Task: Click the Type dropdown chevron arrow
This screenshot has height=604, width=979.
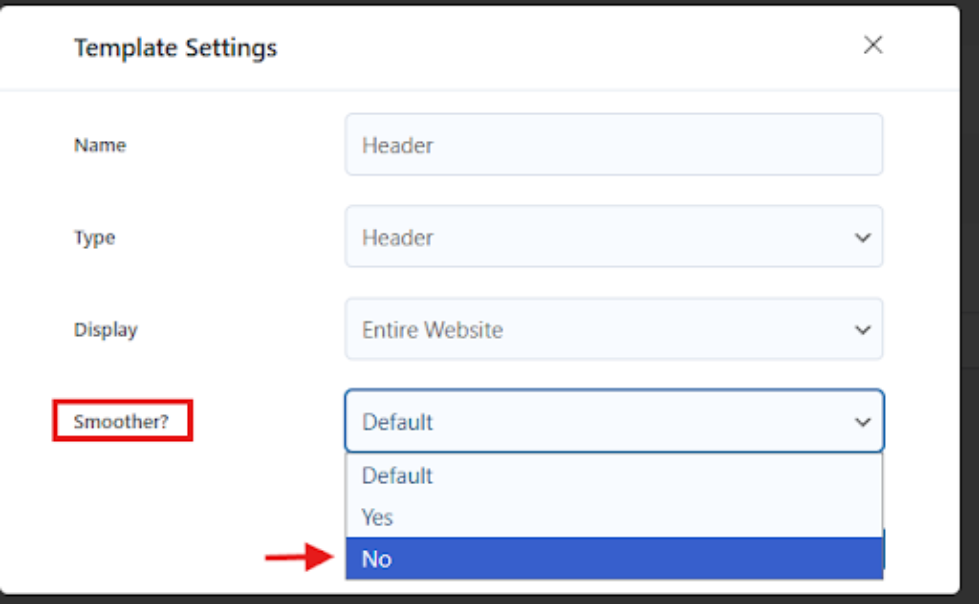Action: [862, 238]
